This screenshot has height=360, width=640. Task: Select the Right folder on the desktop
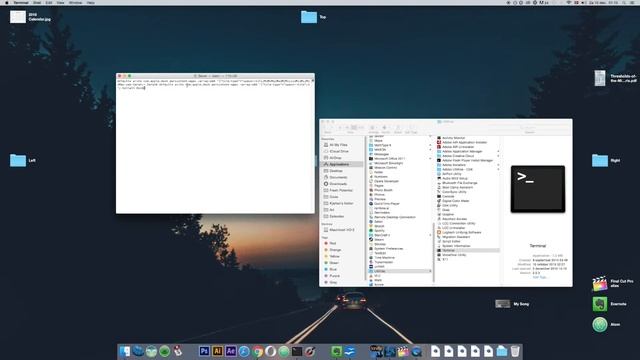click(600, 160)
